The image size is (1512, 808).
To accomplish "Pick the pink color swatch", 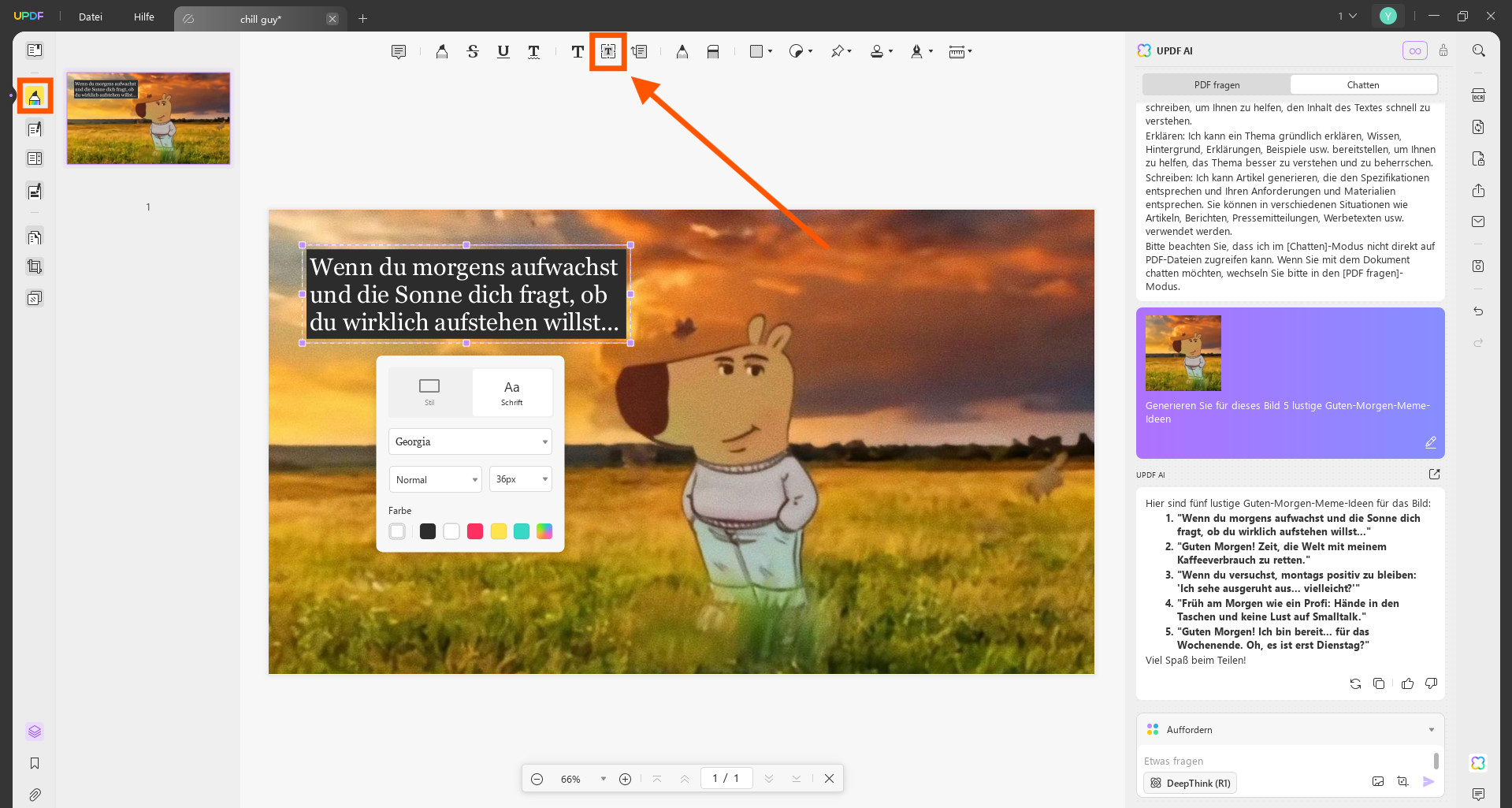I will (474, 531).
